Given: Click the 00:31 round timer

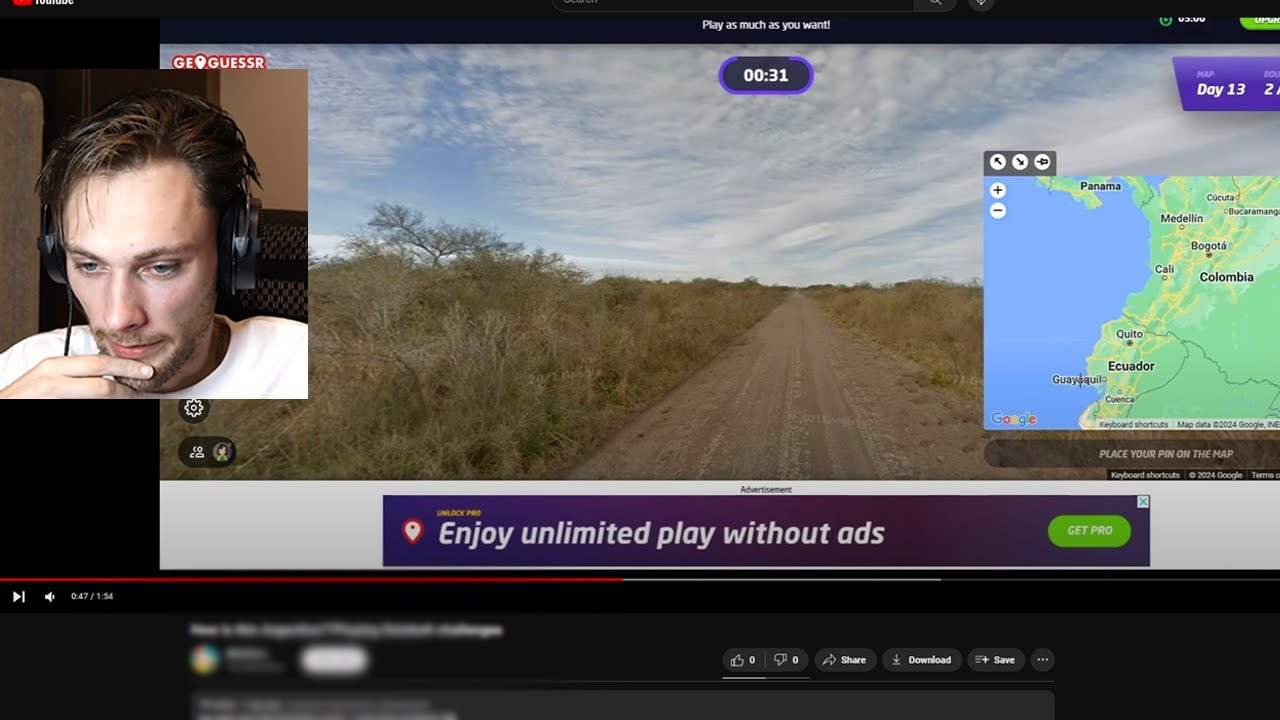Looking at the screenshot, I should pos(766,75).
